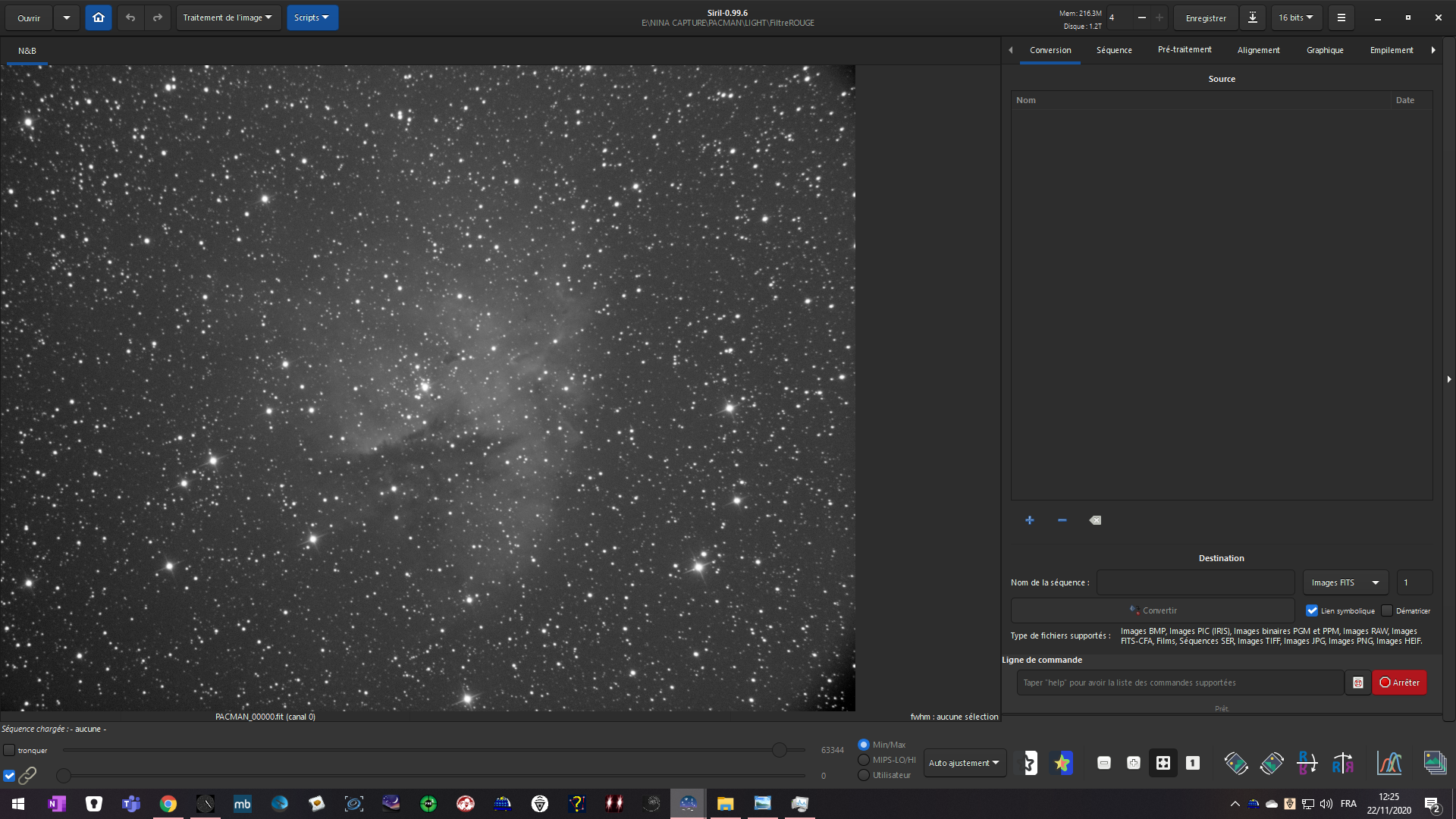Screen dimensions: 1456x819
Task: Uncheck Lien symbolique checkbox
Action: coord(1312,610)
